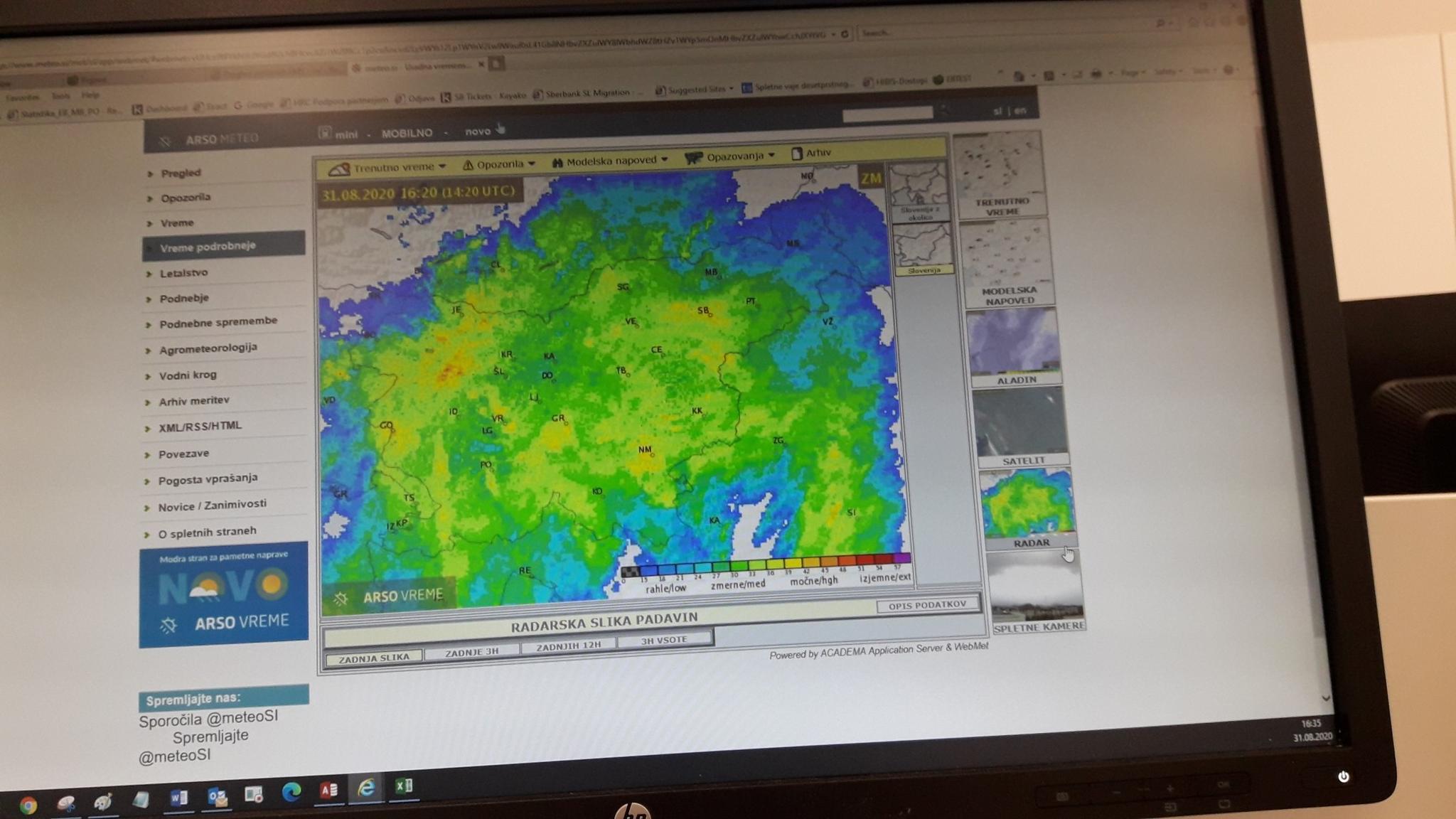Open the new tab button beside the meteo tab
The width and height of the screenshot is (1456, 819).
[x=497, y=65]
